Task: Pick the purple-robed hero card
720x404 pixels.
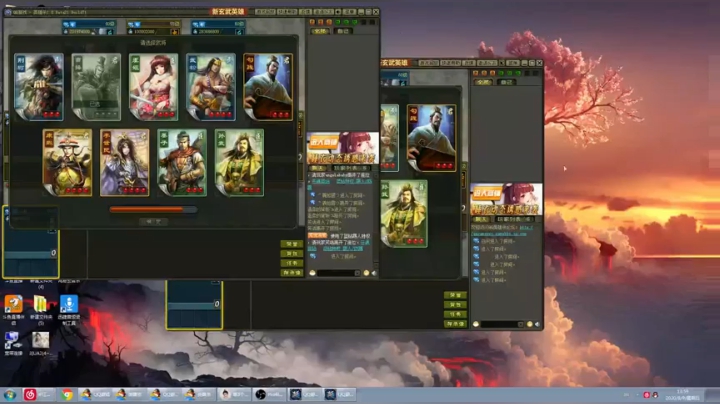Action: [x=124, y=163]
